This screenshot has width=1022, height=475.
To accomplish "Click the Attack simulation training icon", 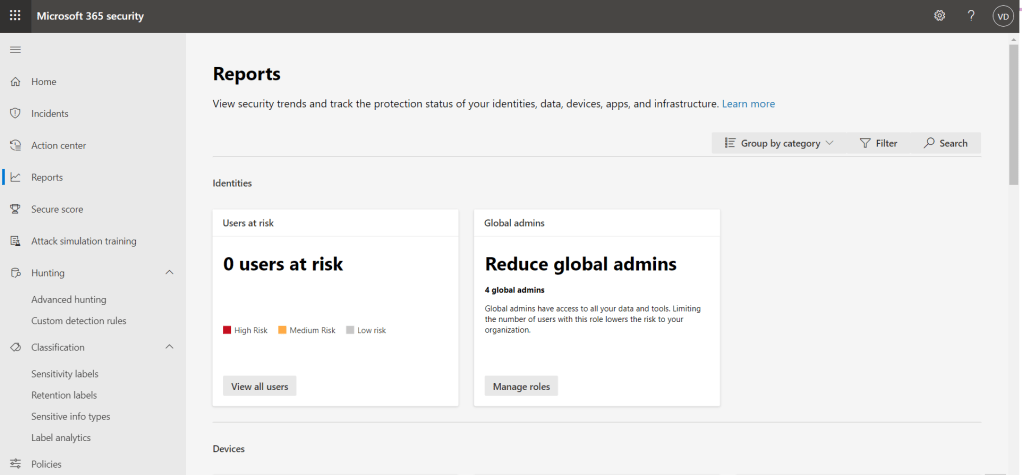I will 15,241.
